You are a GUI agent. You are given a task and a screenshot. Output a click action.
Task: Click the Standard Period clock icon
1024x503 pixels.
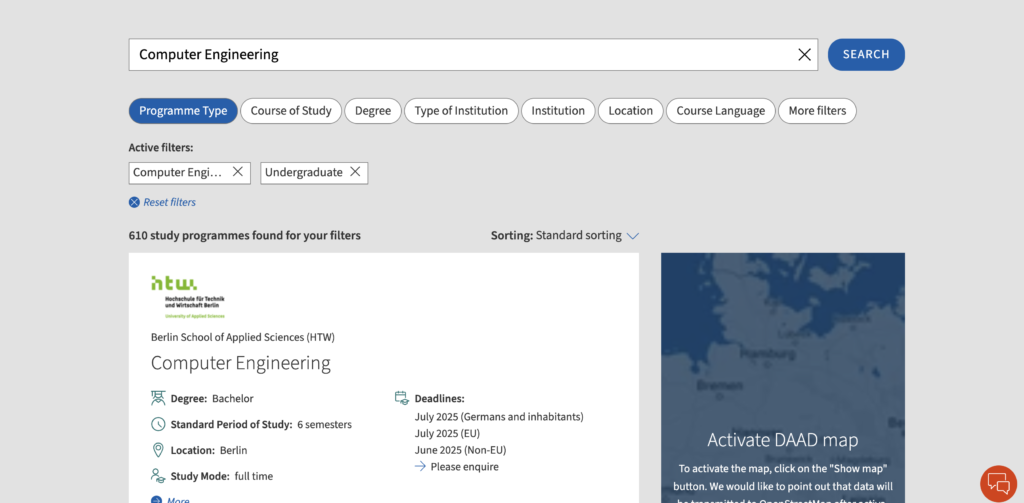(158, 424)
